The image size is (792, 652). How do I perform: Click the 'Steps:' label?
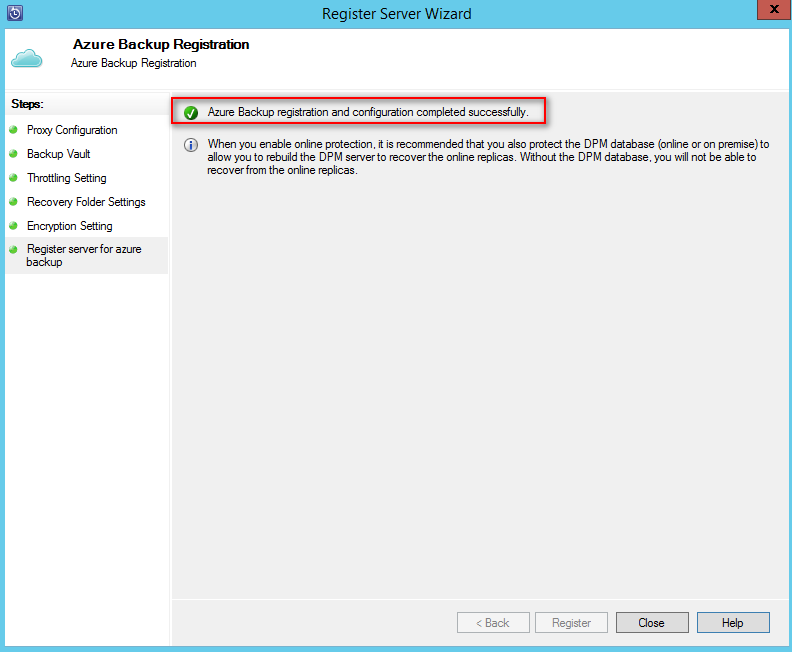tap(27, 104)
